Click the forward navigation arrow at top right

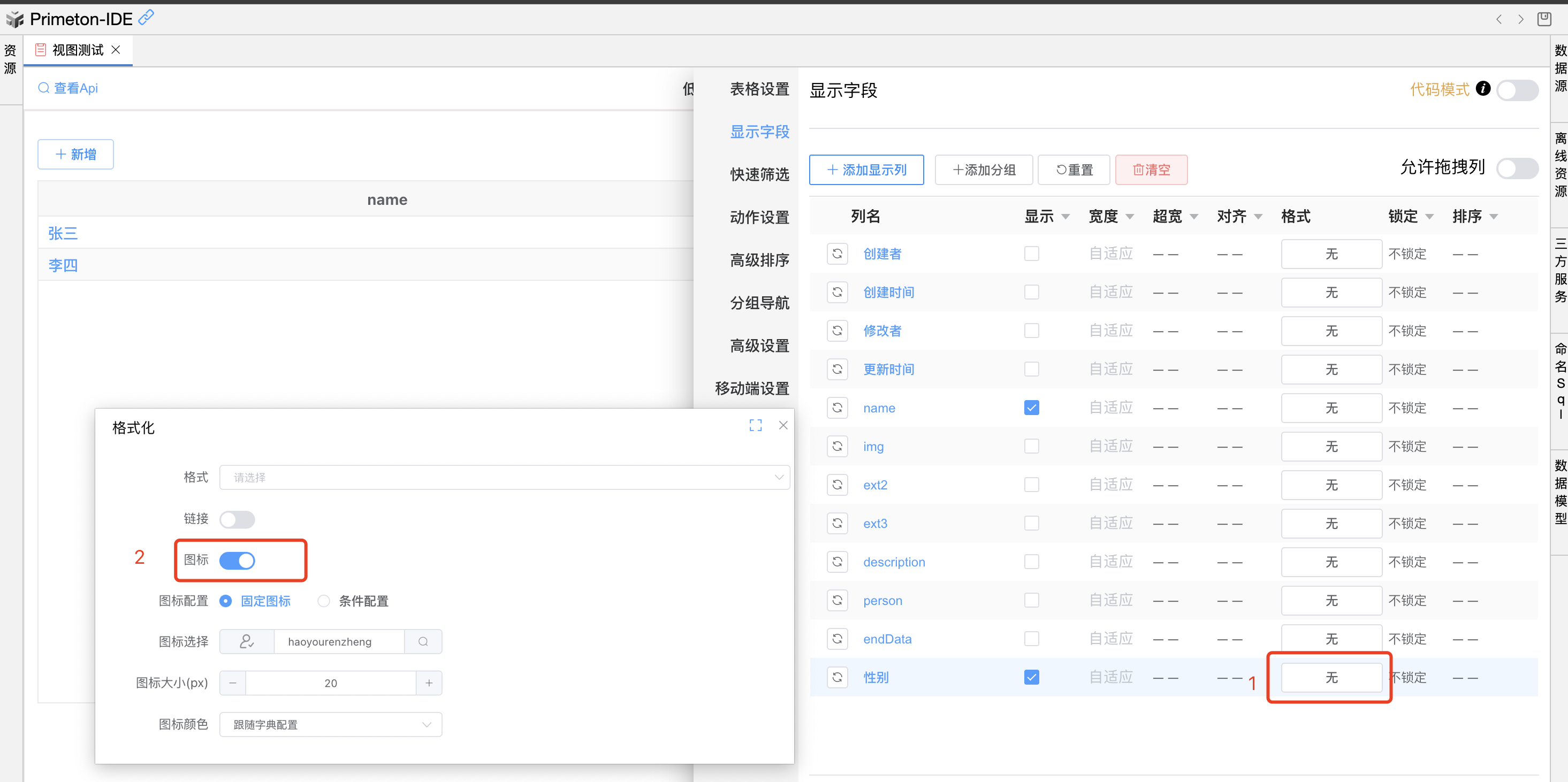(x=1520, y=19)
